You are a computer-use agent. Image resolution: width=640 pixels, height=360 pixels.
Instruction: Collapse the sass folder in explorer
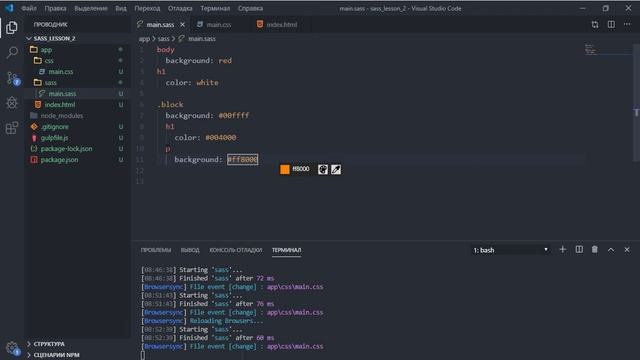click(x=78, y=83)
